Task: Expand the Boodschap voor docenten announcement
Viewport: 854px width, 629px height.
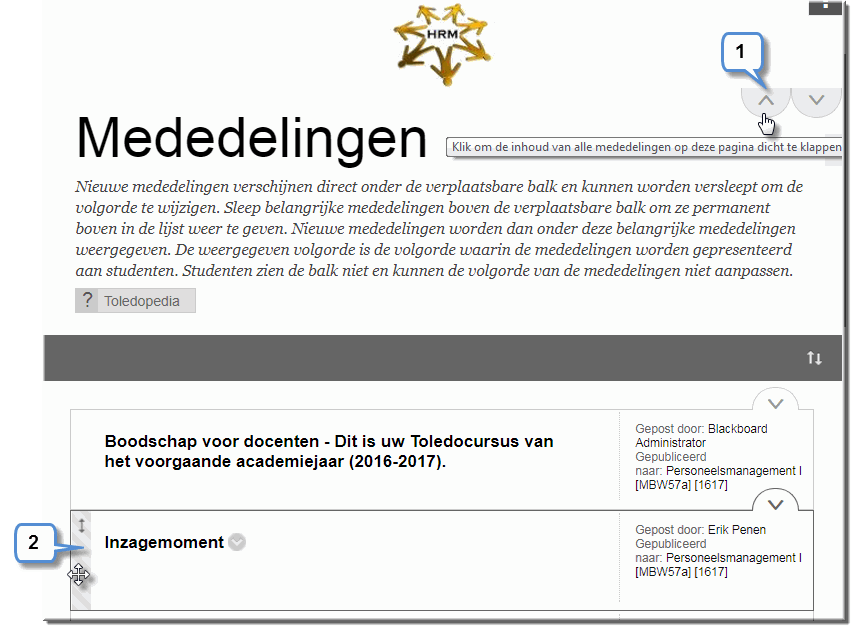Action: (x=775, y=403)
